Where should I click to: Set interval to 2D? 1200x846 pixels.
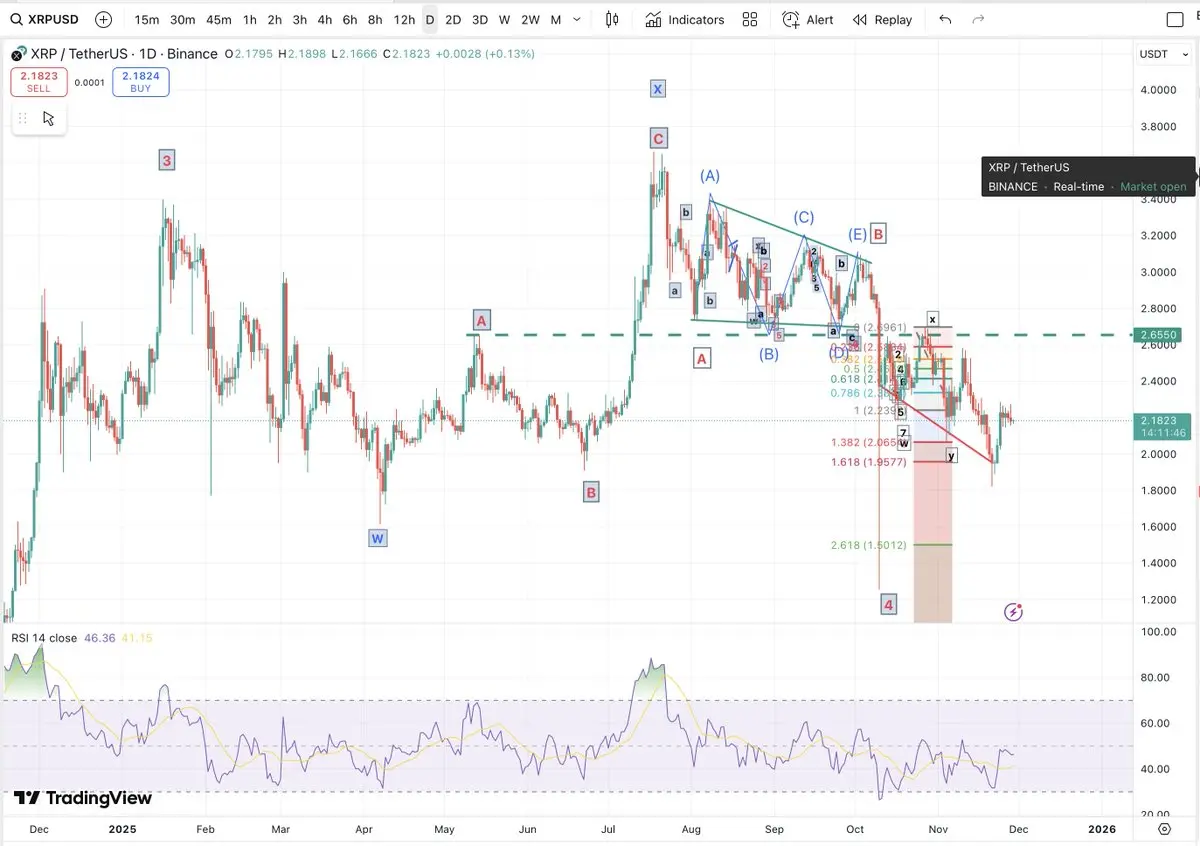453,19
